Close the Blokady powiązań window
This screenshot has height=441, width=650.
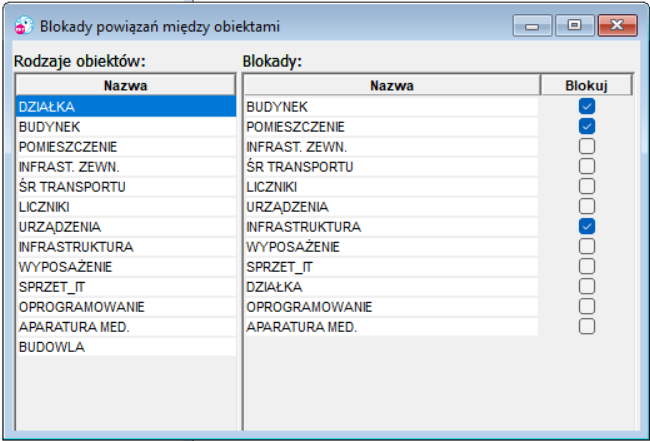[617, 26]
